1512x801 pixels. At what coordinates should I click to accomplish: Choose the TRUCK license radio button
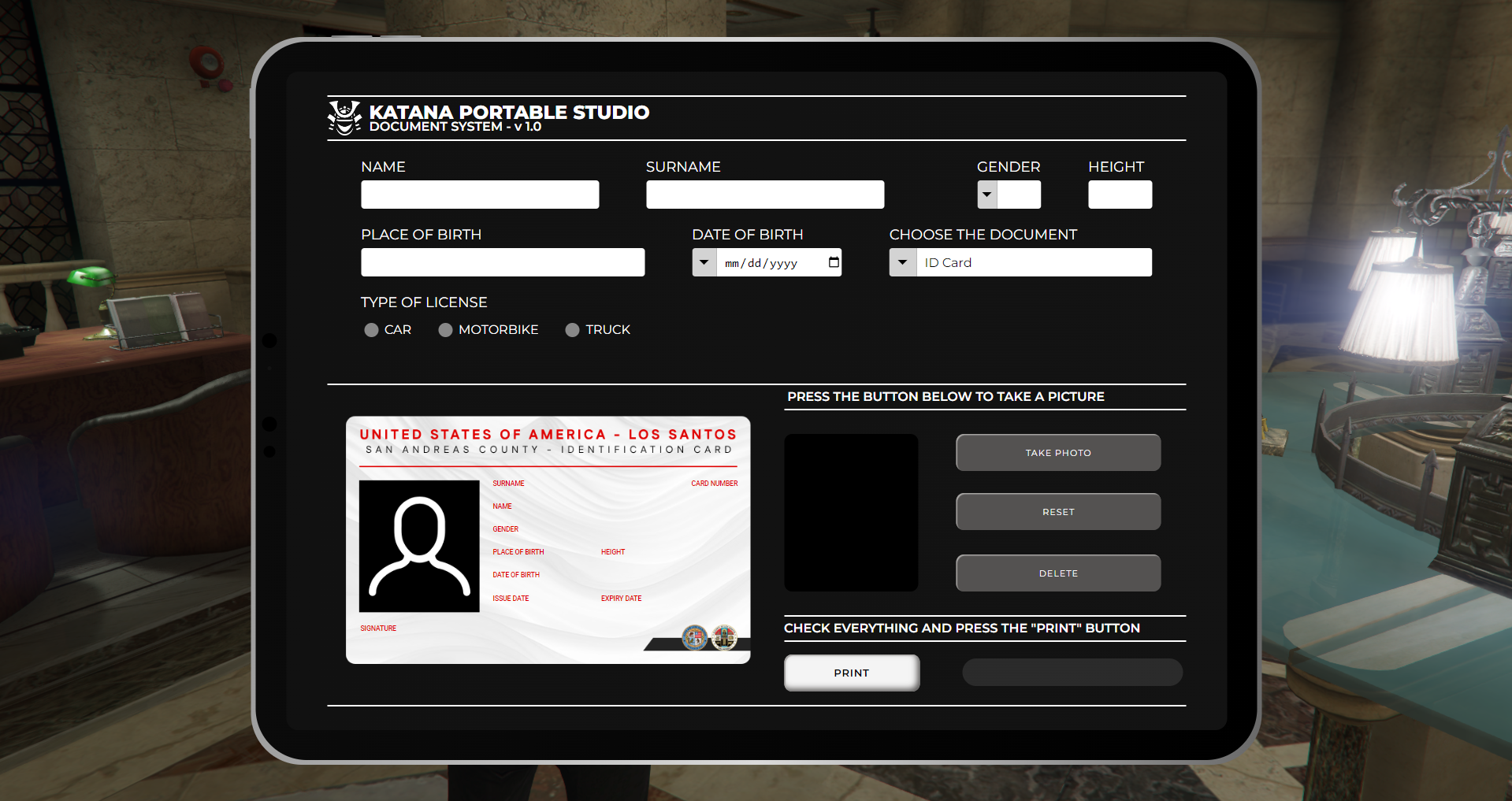572,330
